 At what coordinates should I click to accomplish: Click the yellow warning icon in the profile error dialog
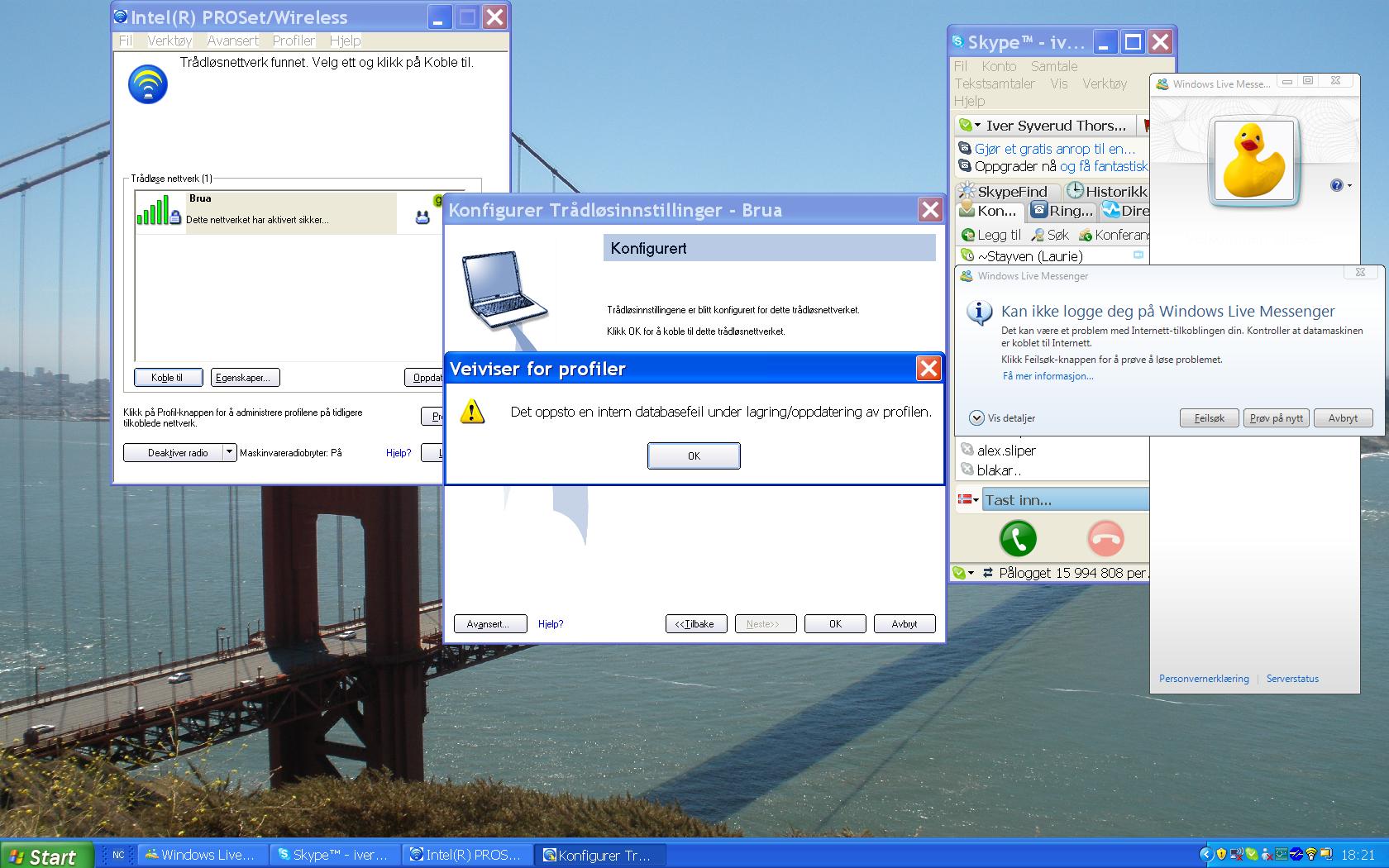click(x=472, y=411)
